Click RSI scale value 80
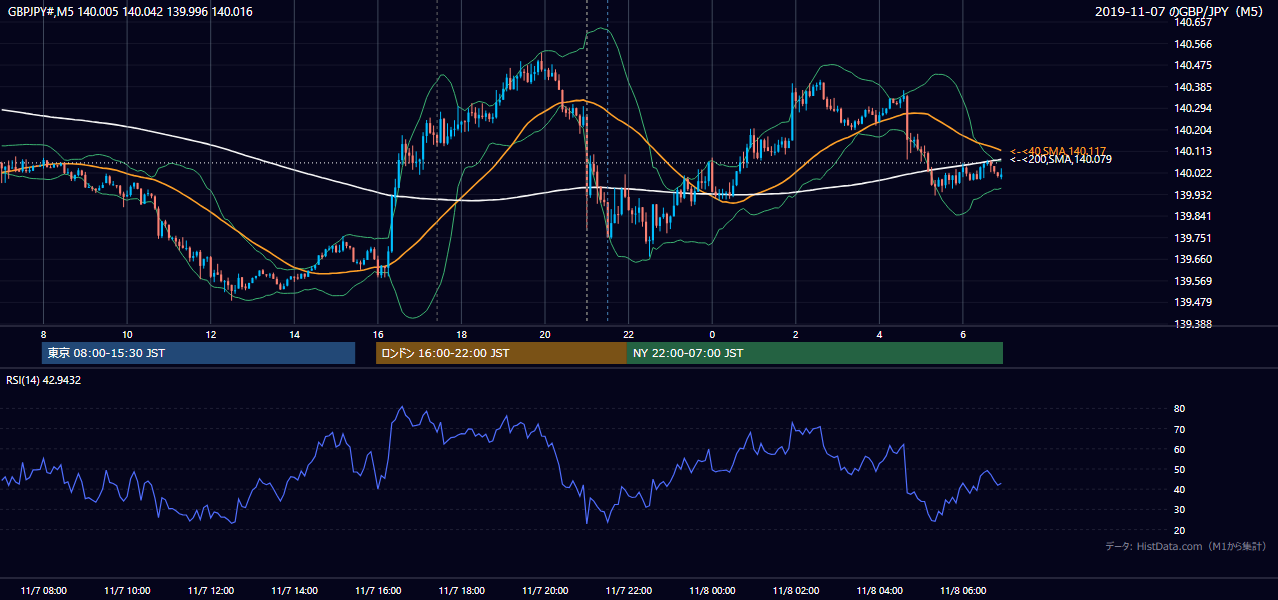 coord(1180,409)
